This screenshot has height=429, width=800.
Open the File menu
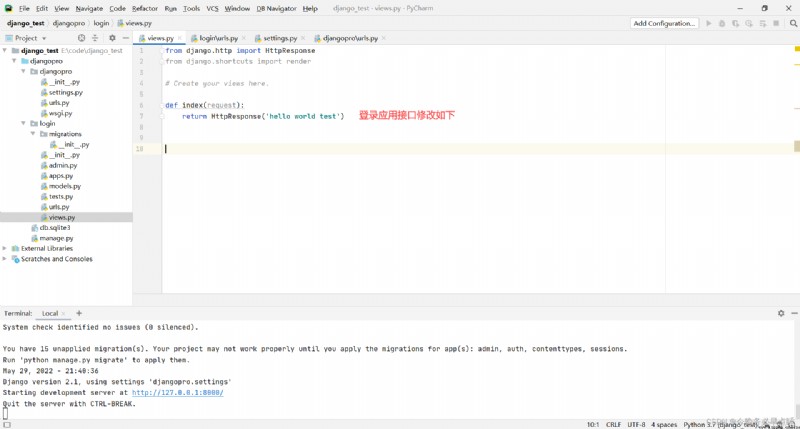(x=24, y=9)
